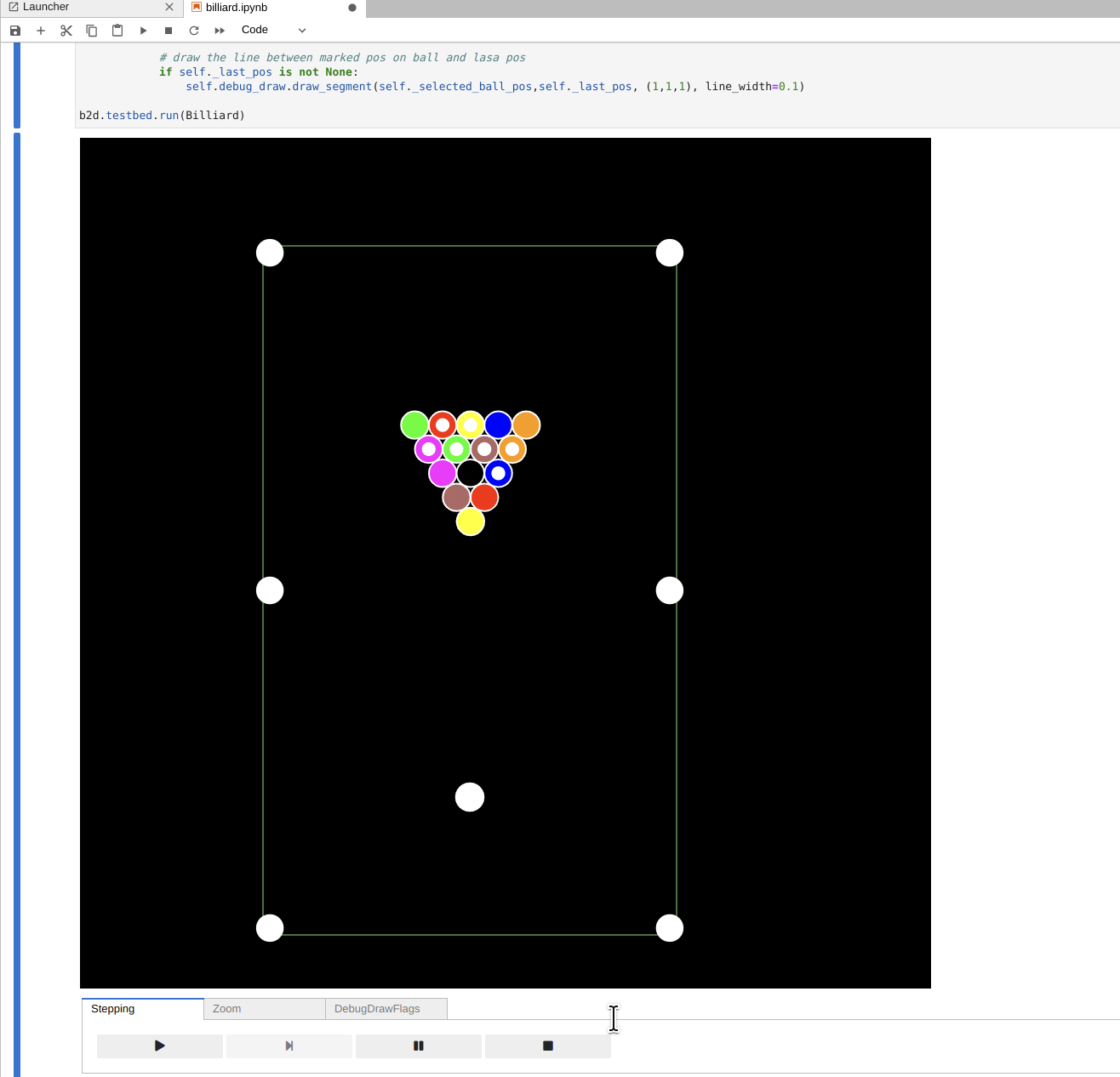Collapse the output cell with its blue bar
Image resolution: width=1120 pixels, height=1077 pixels.
click(x=17, y=604)
